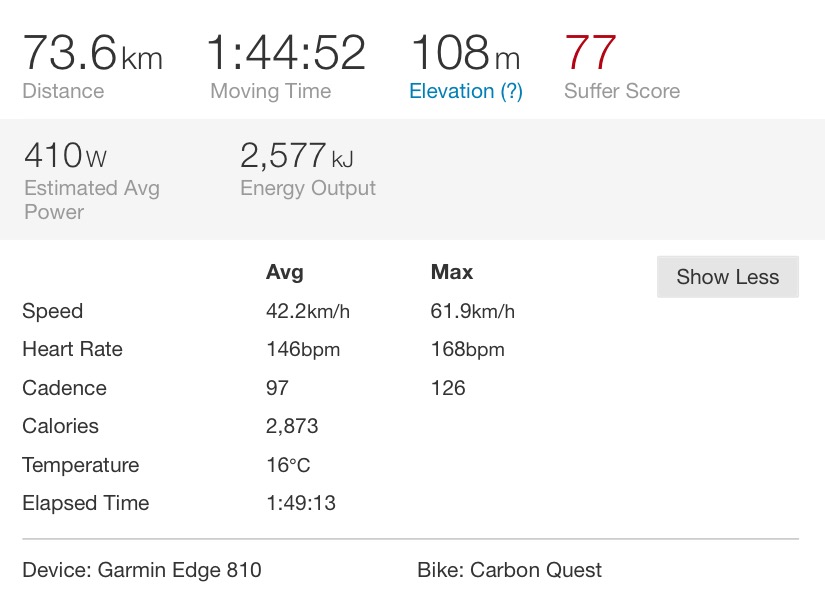Viewport: 825px width, 610px height.
Task: Click the Bike: Carbon Quest text
Action: pos(509,571)
